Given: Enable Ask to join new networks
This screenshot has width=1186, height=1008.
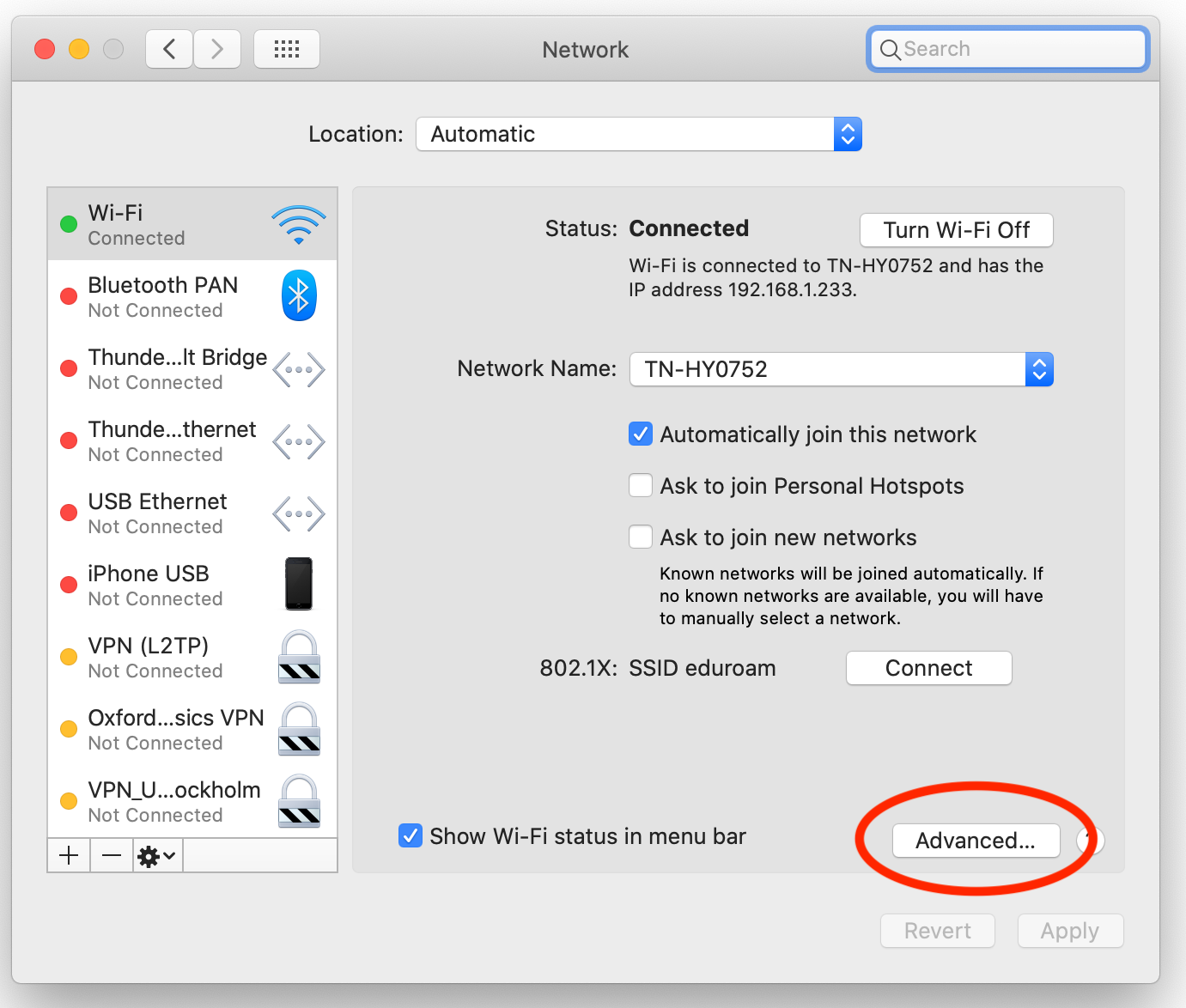Looking at the screenshot, I should click(641, 537).
